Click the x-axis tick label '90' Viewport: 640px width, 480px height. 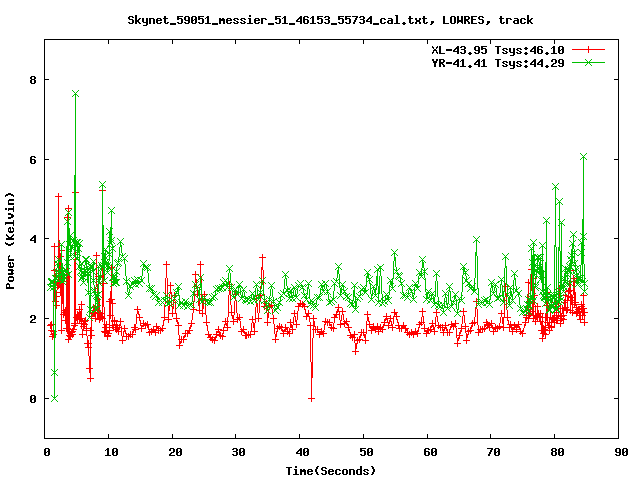[x=621, y=452]
